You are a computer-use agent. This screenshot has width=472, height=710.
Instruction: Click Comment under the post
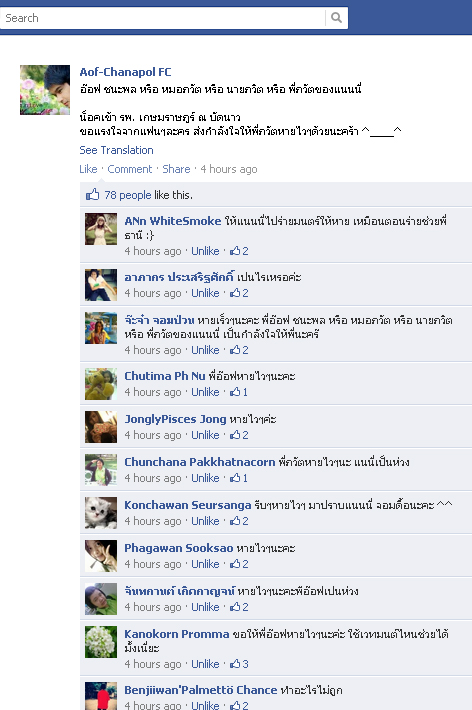point(130,169)
